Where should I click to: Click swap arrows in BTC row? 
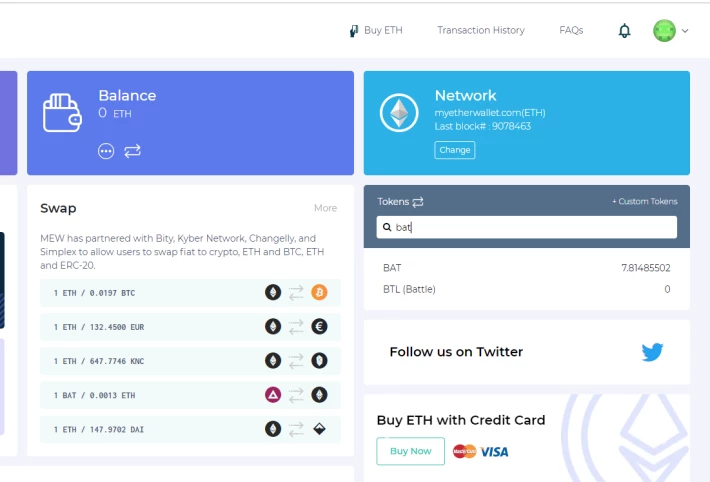click(296, 292)
